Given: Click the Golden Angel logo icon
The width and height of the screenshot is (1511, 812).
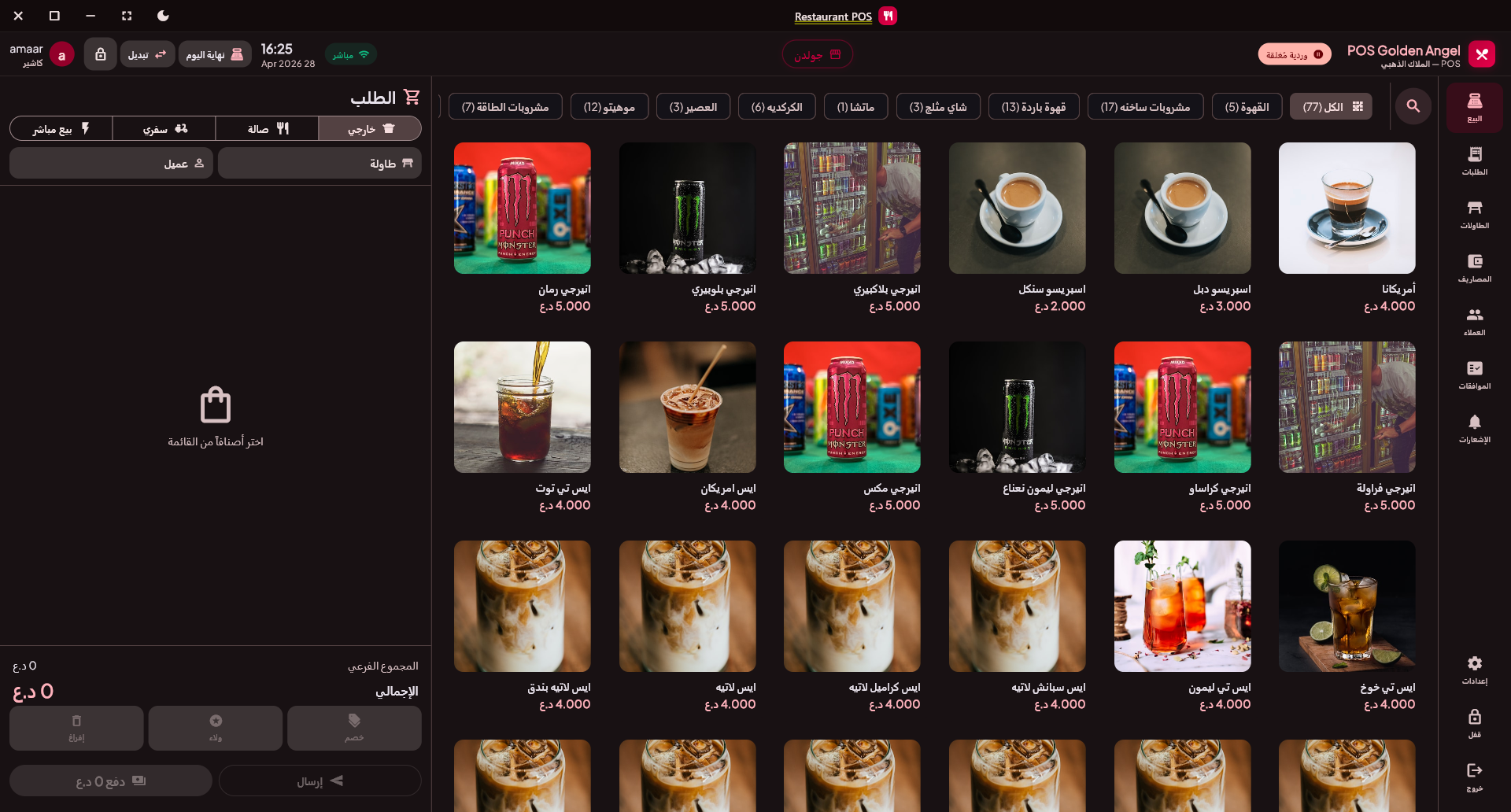Looking at the screenshot, I should click(x=1482, y=54).
